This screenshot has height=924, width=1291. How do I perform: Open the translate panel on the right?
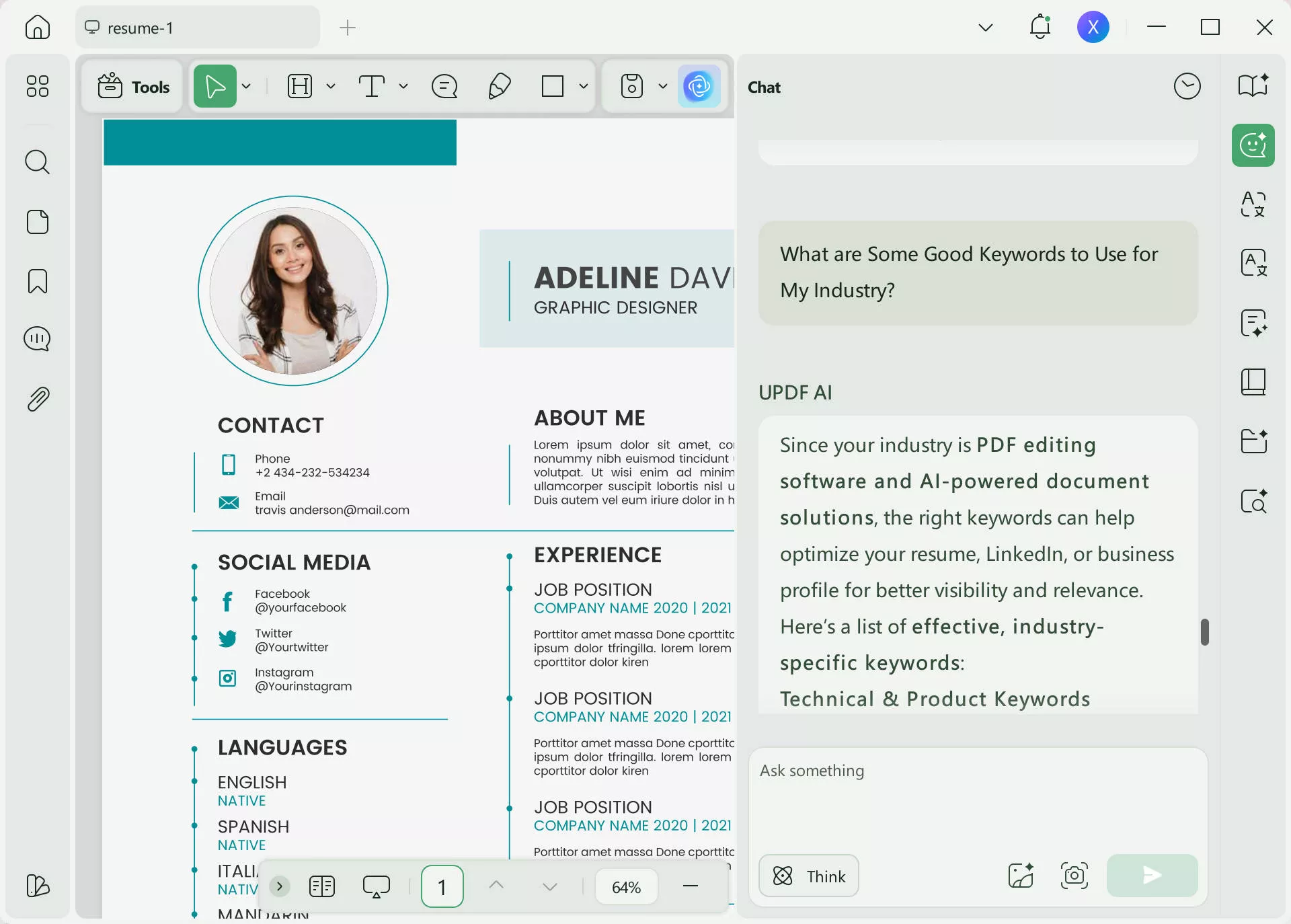1252,205
